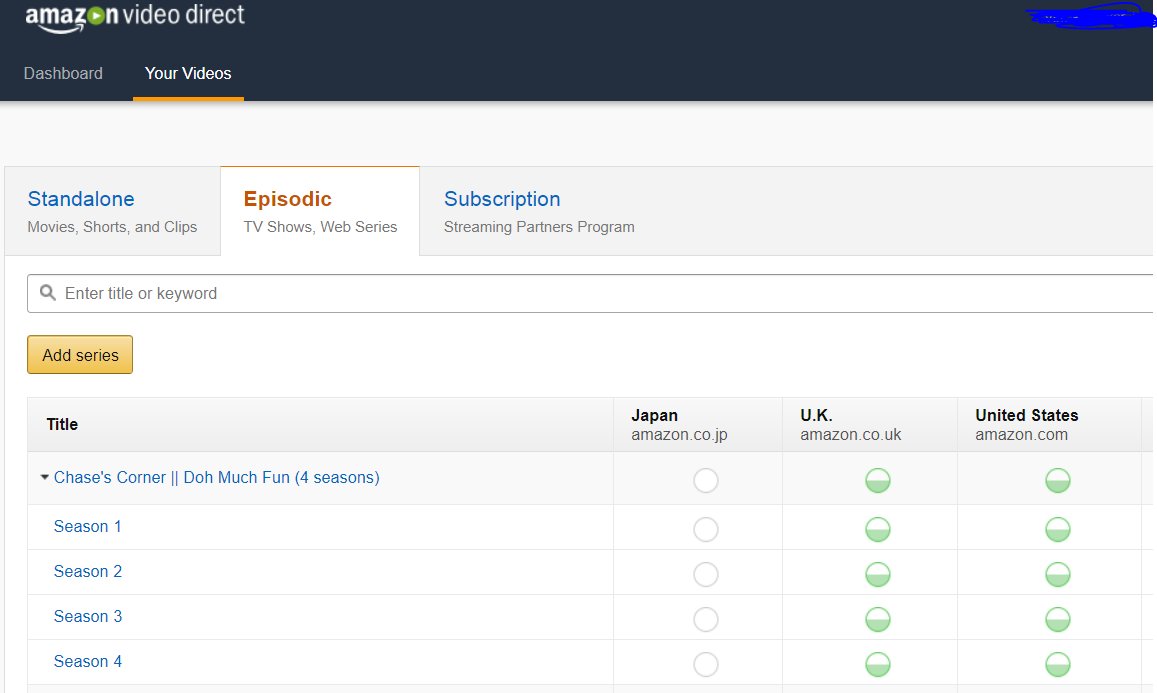The image size is (1157, 693).
Task: Open the Season 1 link
Action: (x=87, y=526)
